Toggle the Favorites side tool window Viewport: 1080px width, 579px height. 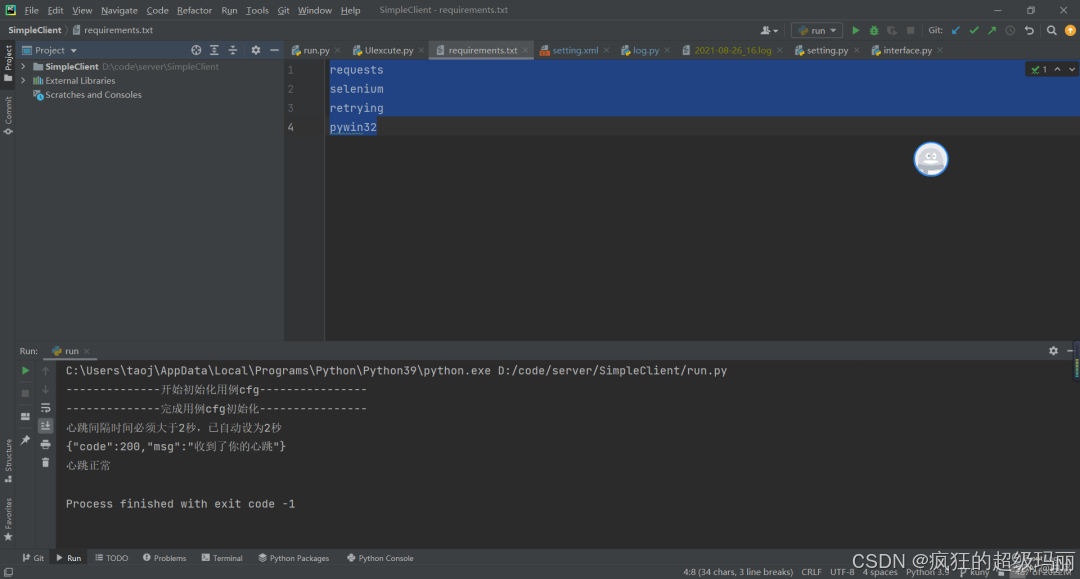[8, 519]
